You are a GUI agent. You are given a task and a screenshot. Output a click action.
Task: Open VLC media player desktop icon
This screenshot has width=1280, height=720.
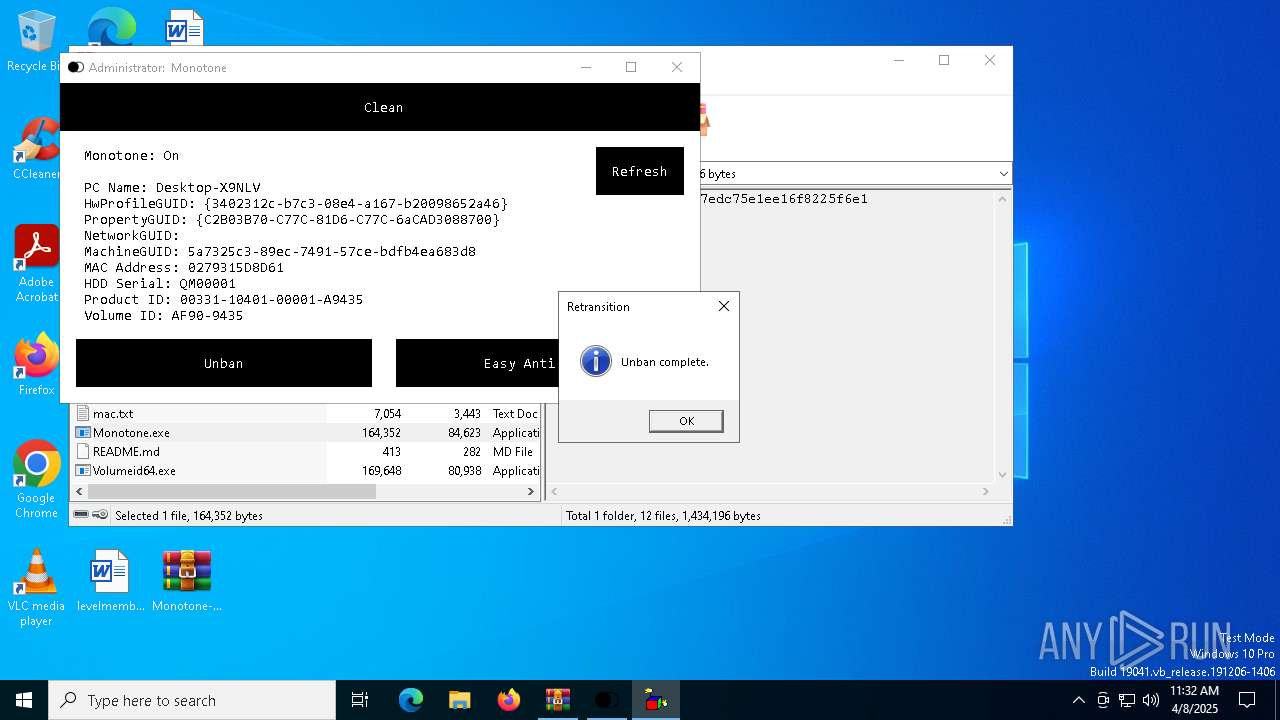point(36,588)
